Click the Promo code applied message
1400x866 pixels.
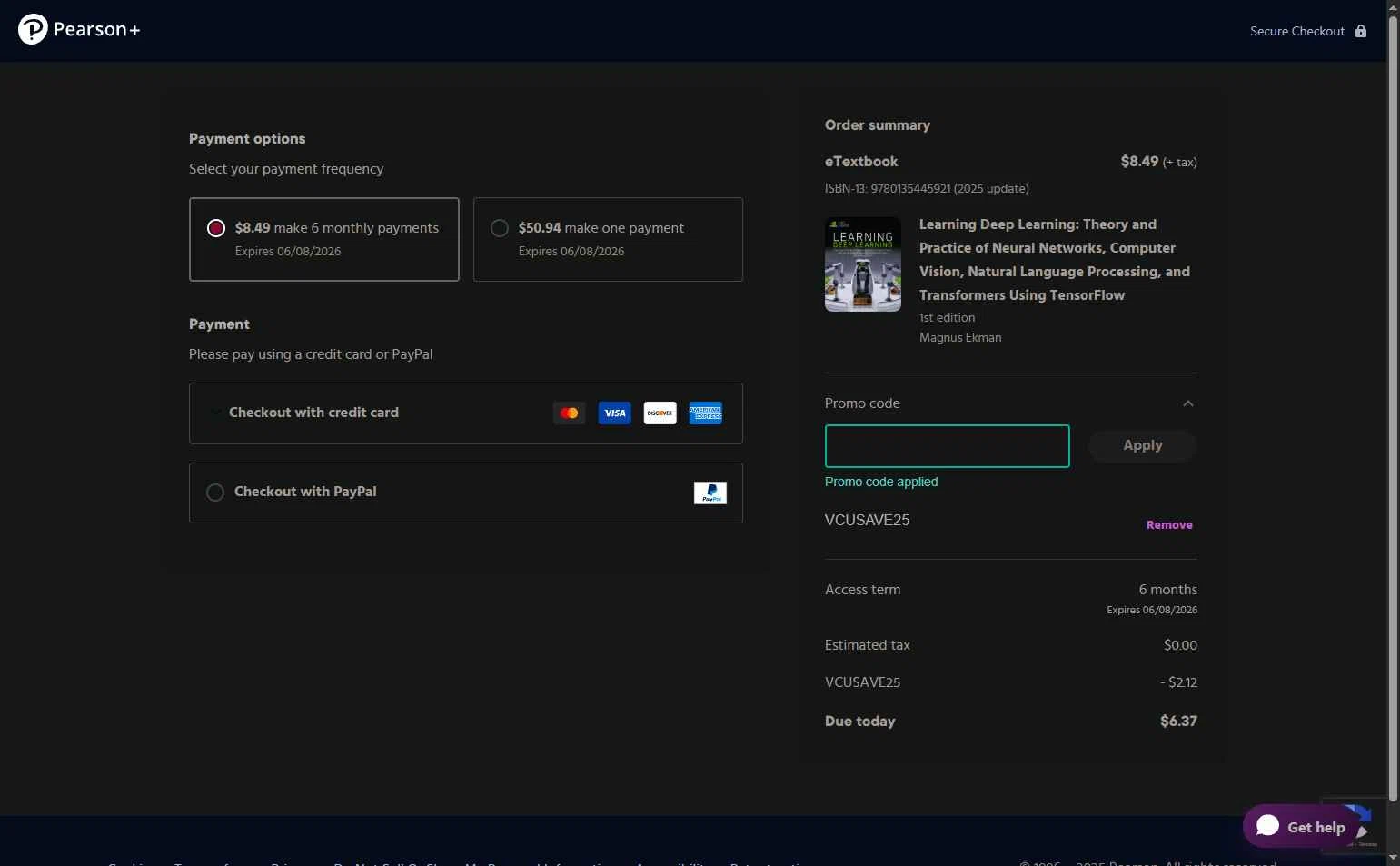click(x=881, y=482)
